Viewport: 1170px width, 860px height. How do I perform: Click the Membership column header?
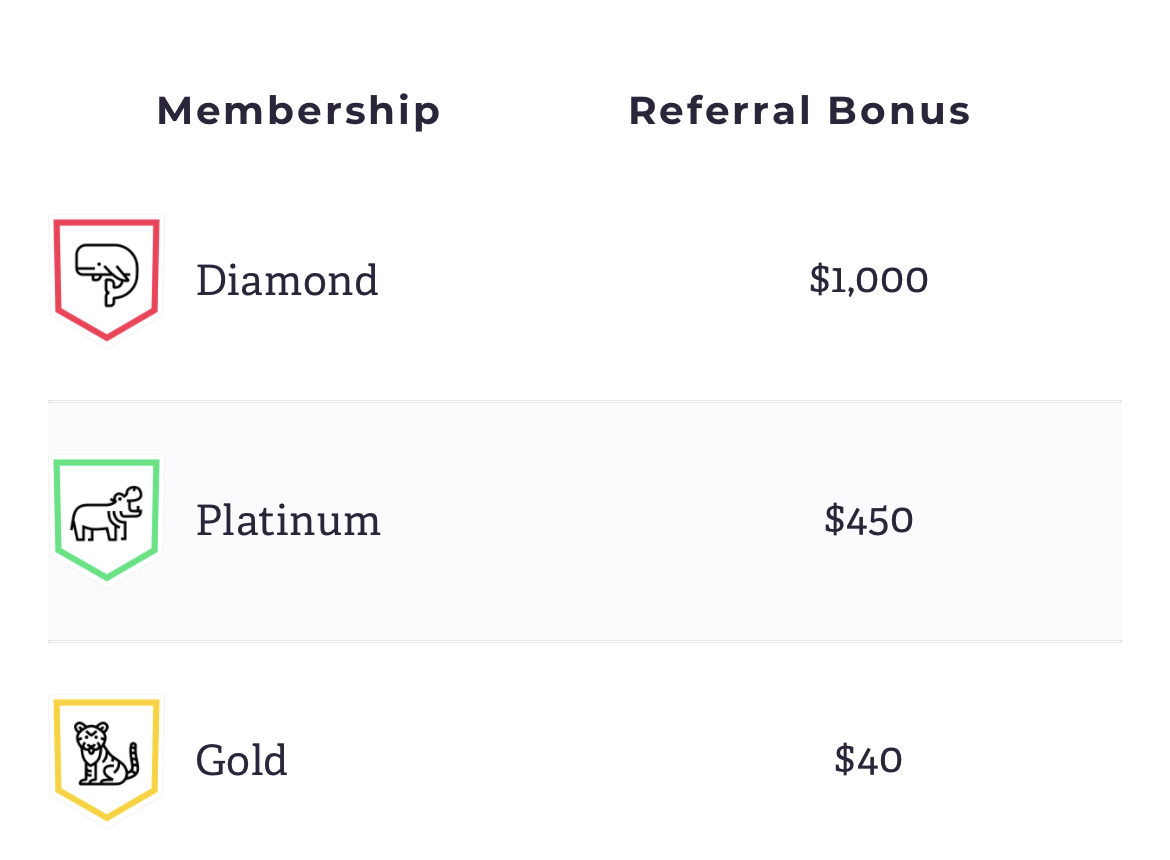click(x=298, y=111)
